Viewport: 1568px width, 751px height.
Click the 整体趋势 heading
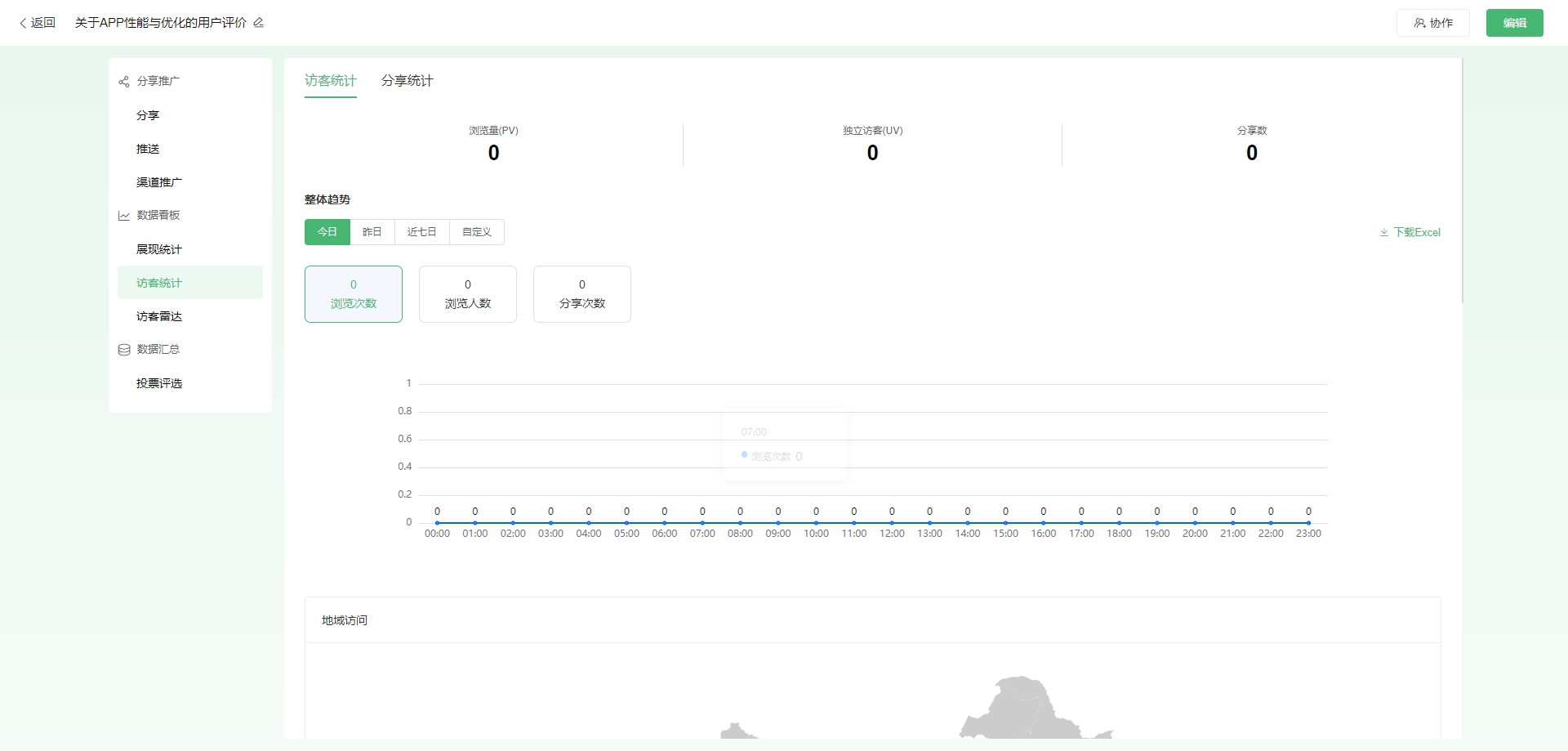point(327,199)
